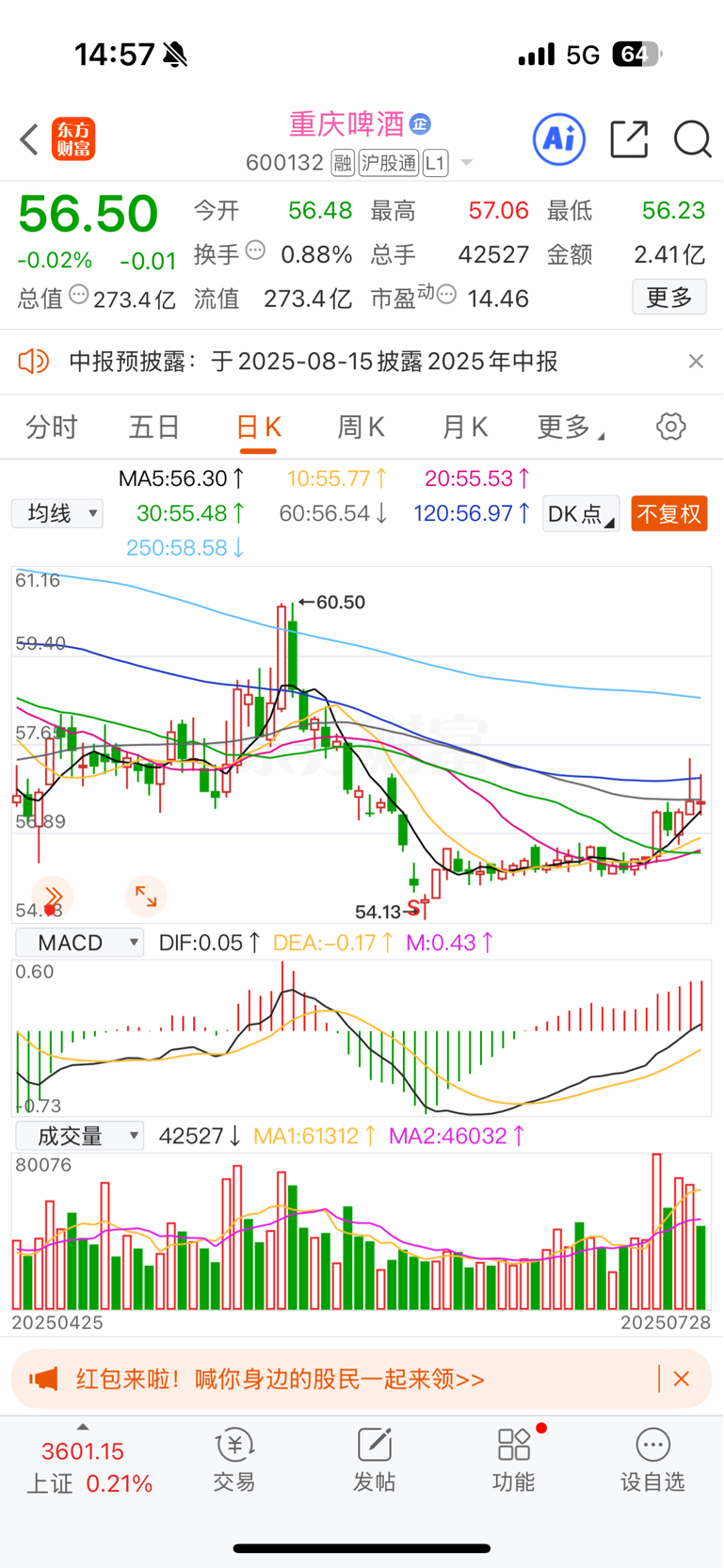Image resolution: width=724 pixels, height=1568 pixels.
Task: Show more quote details with 更多 button
Action: pyautogui.click(x=669, y=298)
